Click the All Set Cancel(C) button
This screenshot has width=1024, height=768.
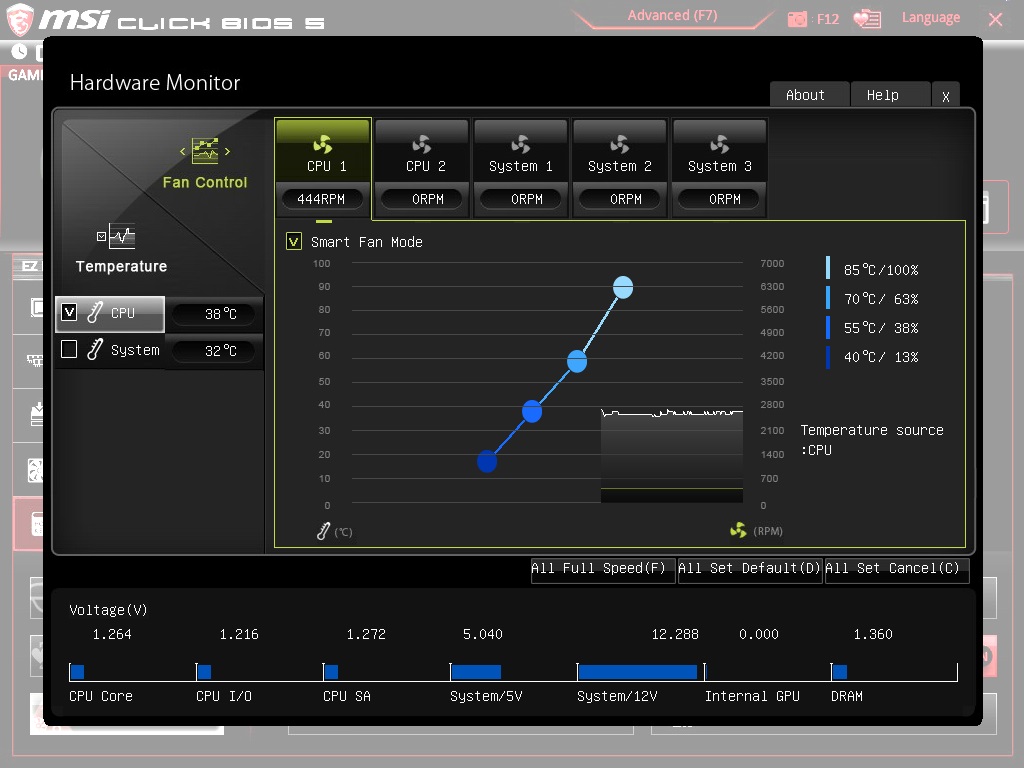click(897, 569)
